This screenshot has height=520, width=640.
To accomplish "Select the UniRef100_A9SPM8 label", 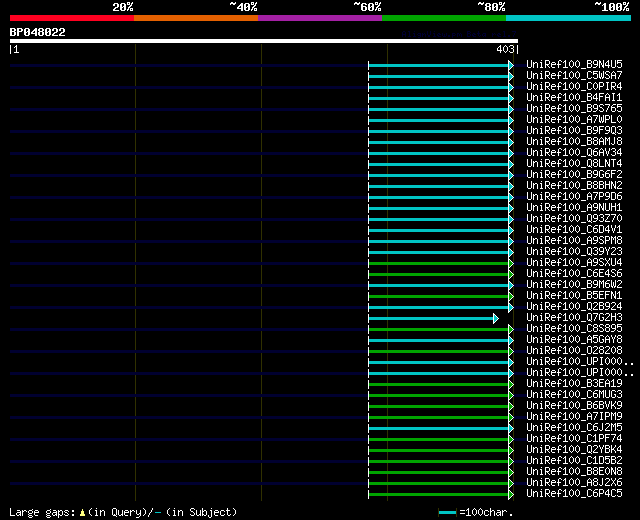I will [574, 240].
